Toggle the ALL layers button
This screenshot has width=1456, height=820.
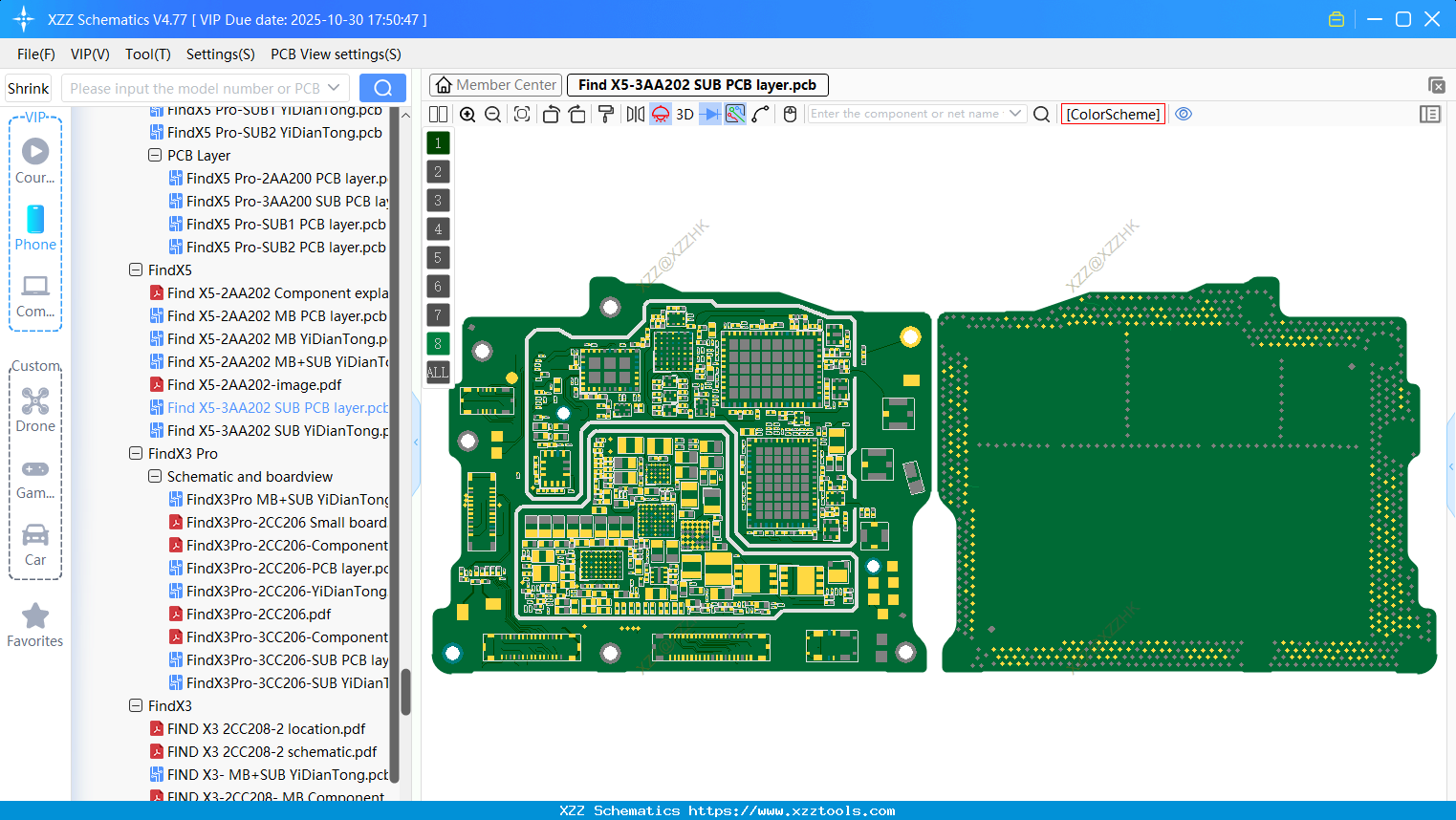[x=437, y=372]
